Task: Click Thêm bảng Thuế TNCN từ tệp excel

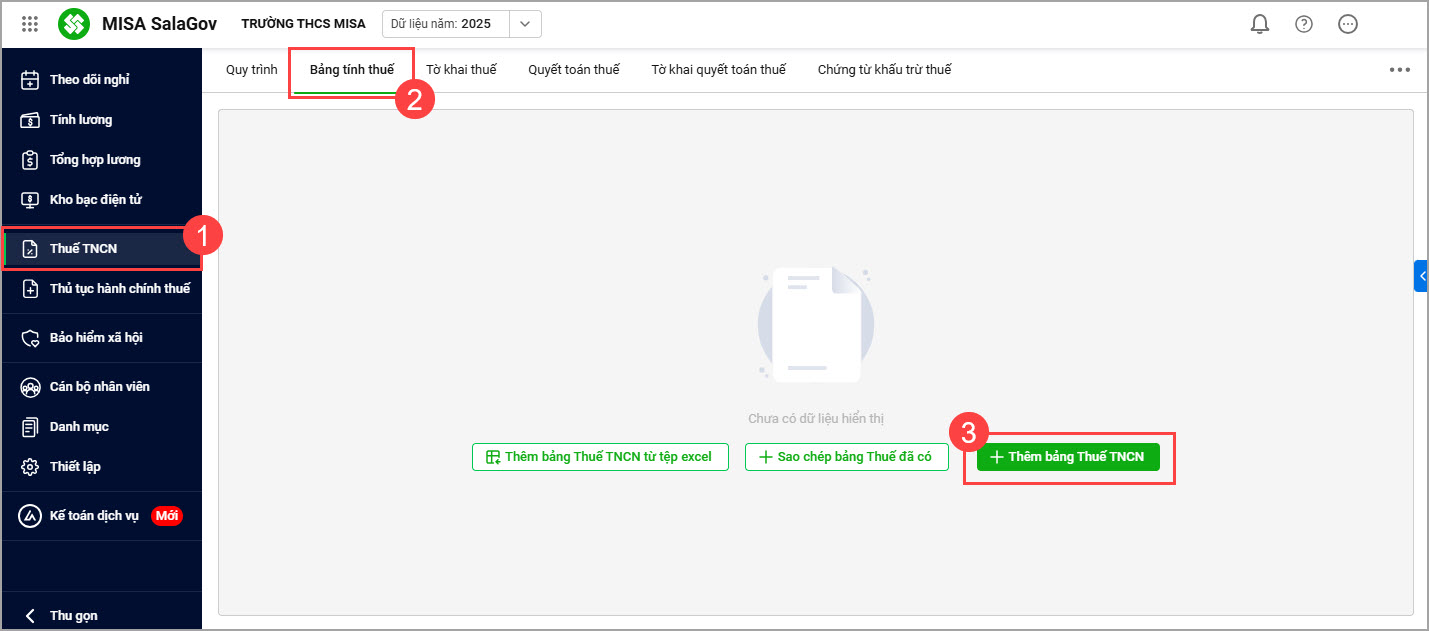Action: point(600,457)
